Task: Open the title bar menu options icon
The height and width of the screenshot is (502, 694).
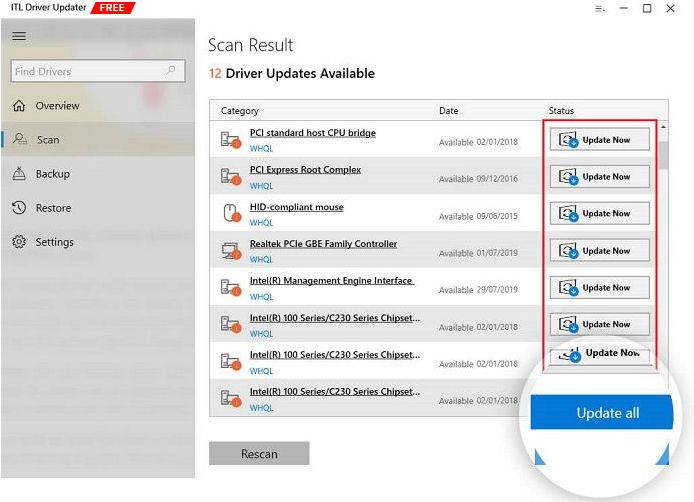Action: click(x=600, y=8)
